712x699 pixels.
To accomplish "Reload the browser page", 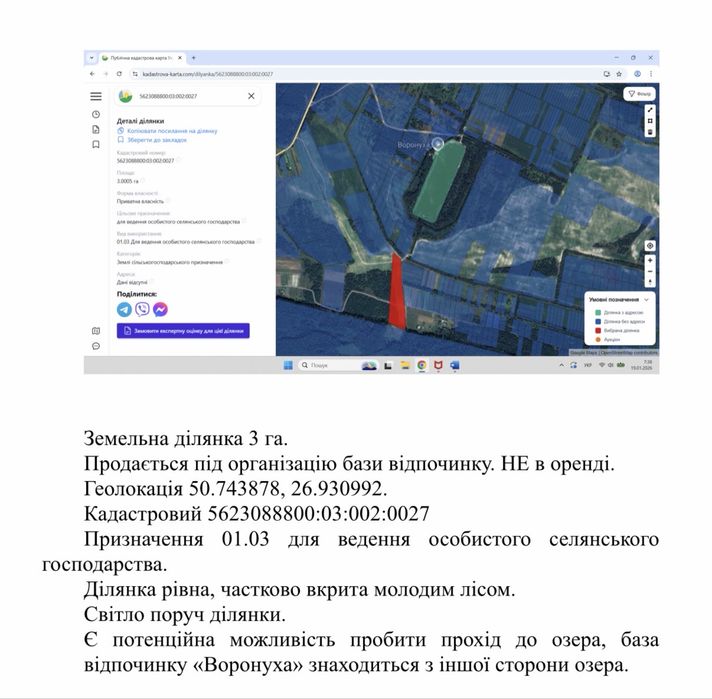I will tap(119, 74).
